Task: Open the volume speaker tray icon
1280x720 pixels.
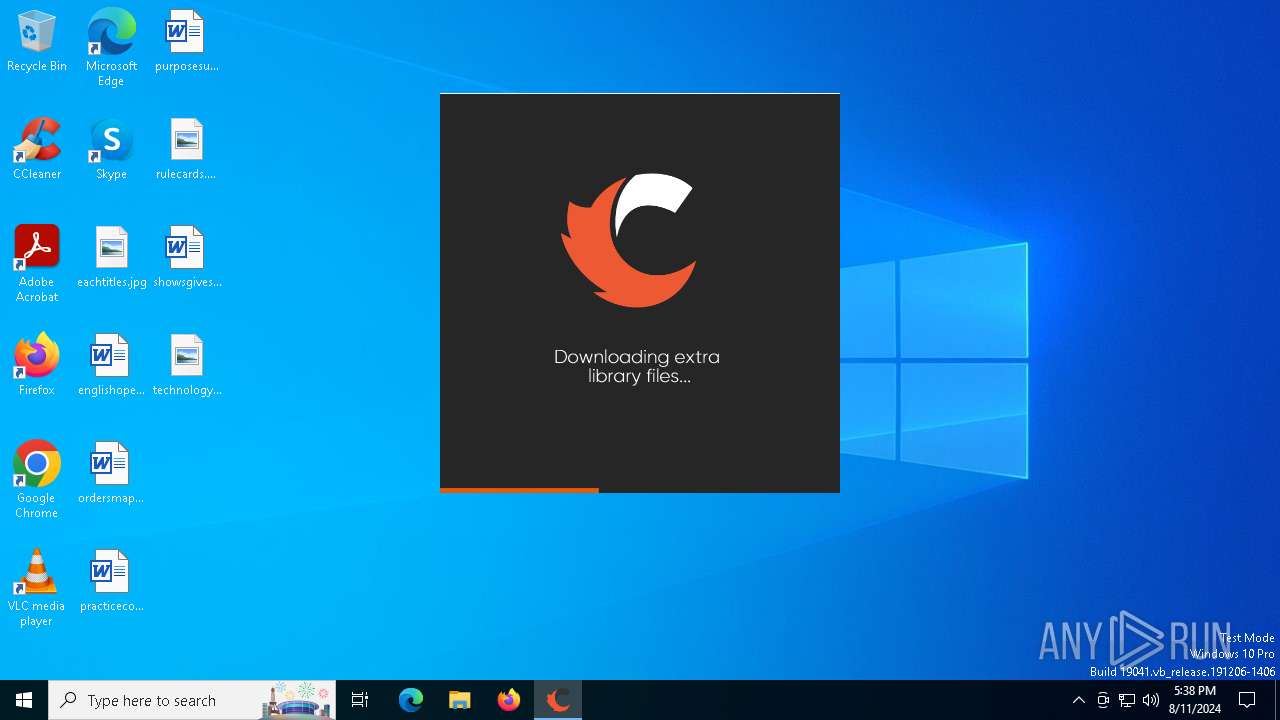Action: click(1151, 700)
